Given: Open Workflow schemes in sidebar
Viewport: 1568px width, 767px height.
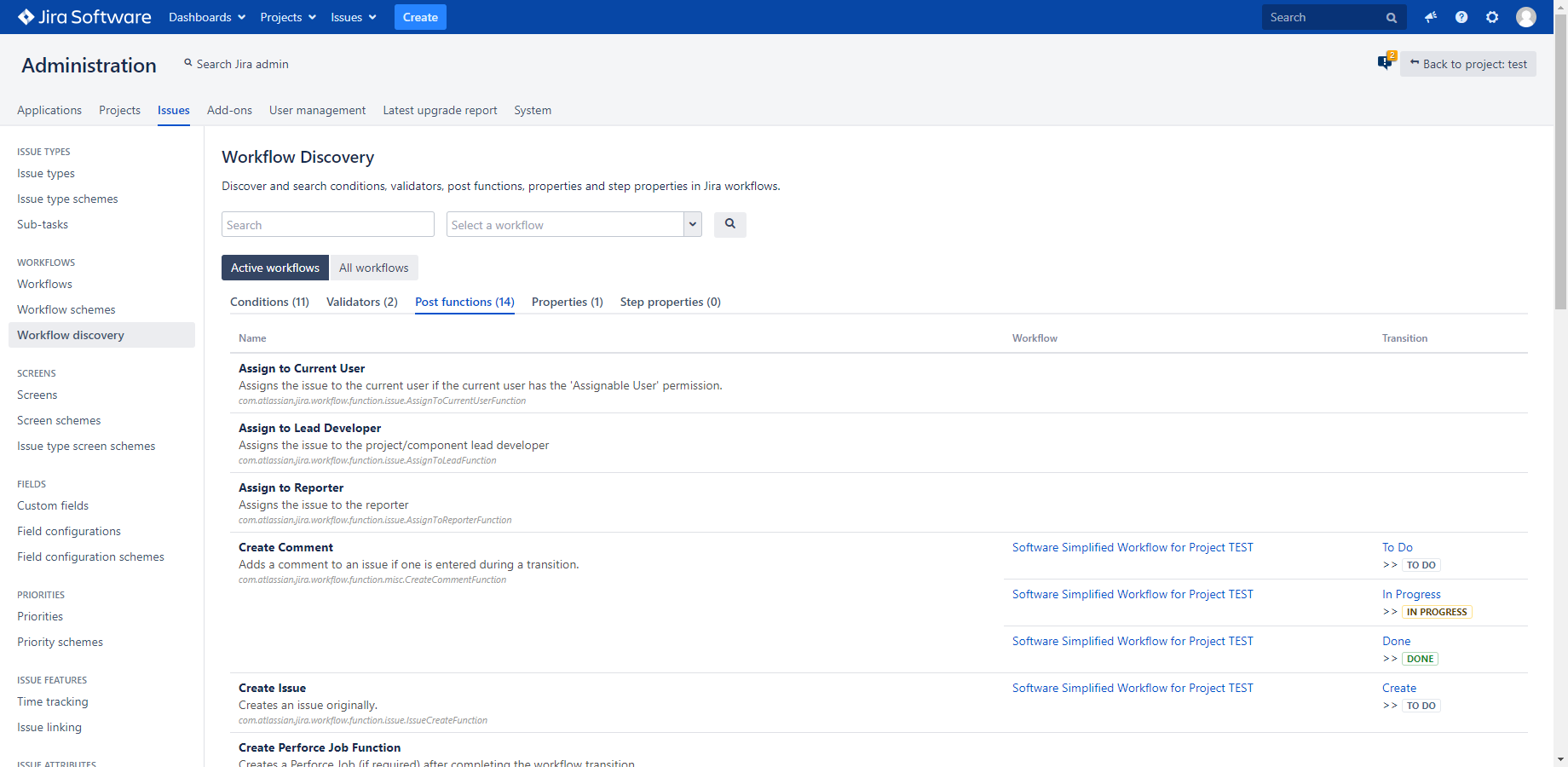Looking at the screenshot, I should (66, 309).
